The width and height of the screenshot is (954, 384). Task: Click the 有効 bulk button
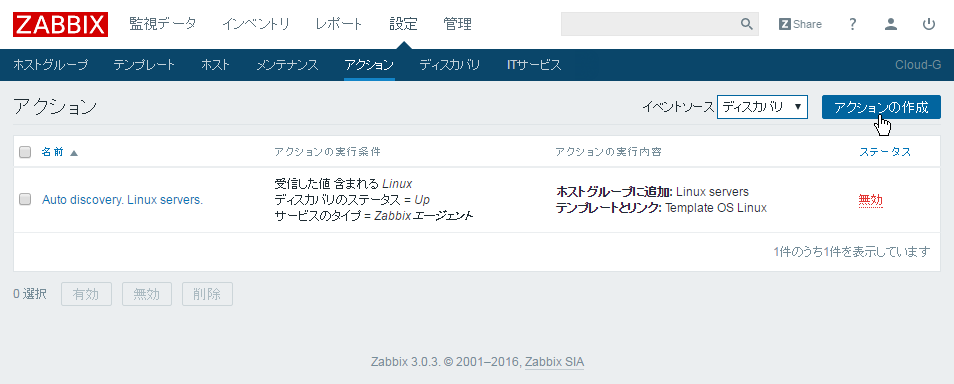pos(86,294)
